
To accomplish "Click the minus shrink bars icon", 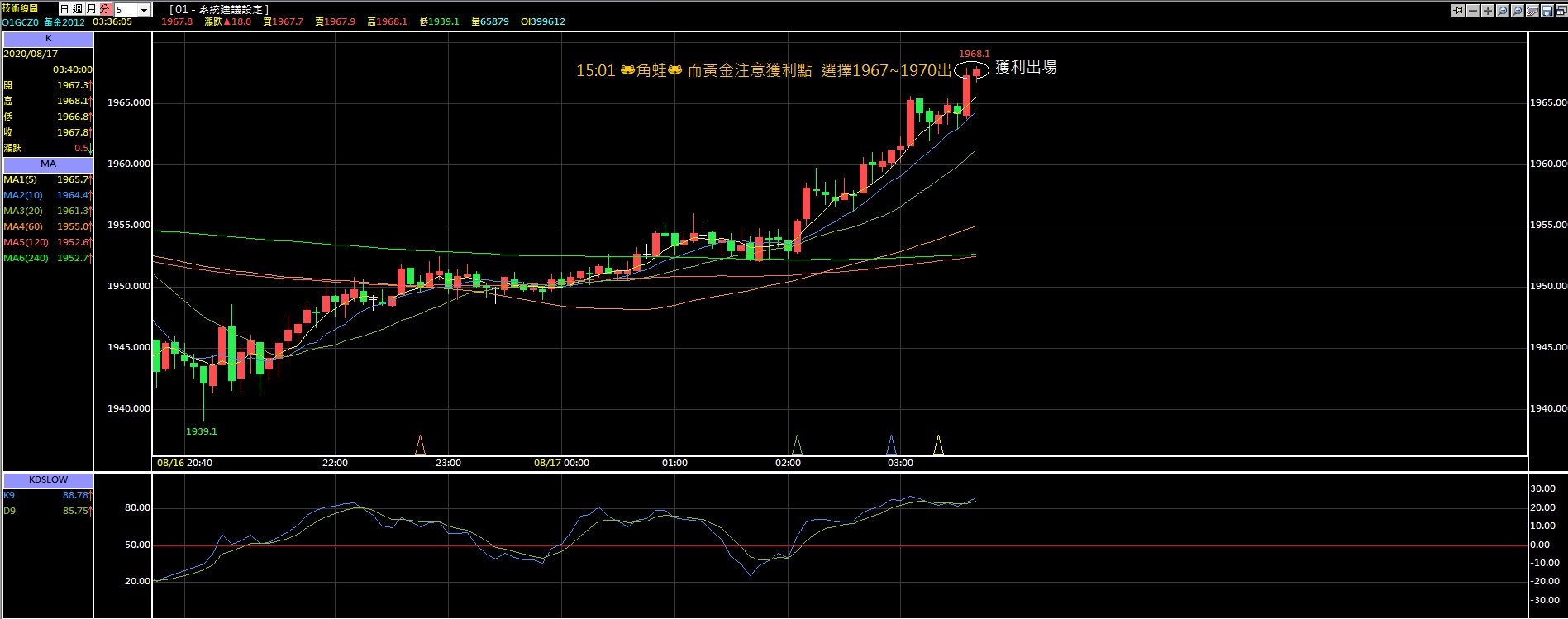I will (x=1473, y=11).
